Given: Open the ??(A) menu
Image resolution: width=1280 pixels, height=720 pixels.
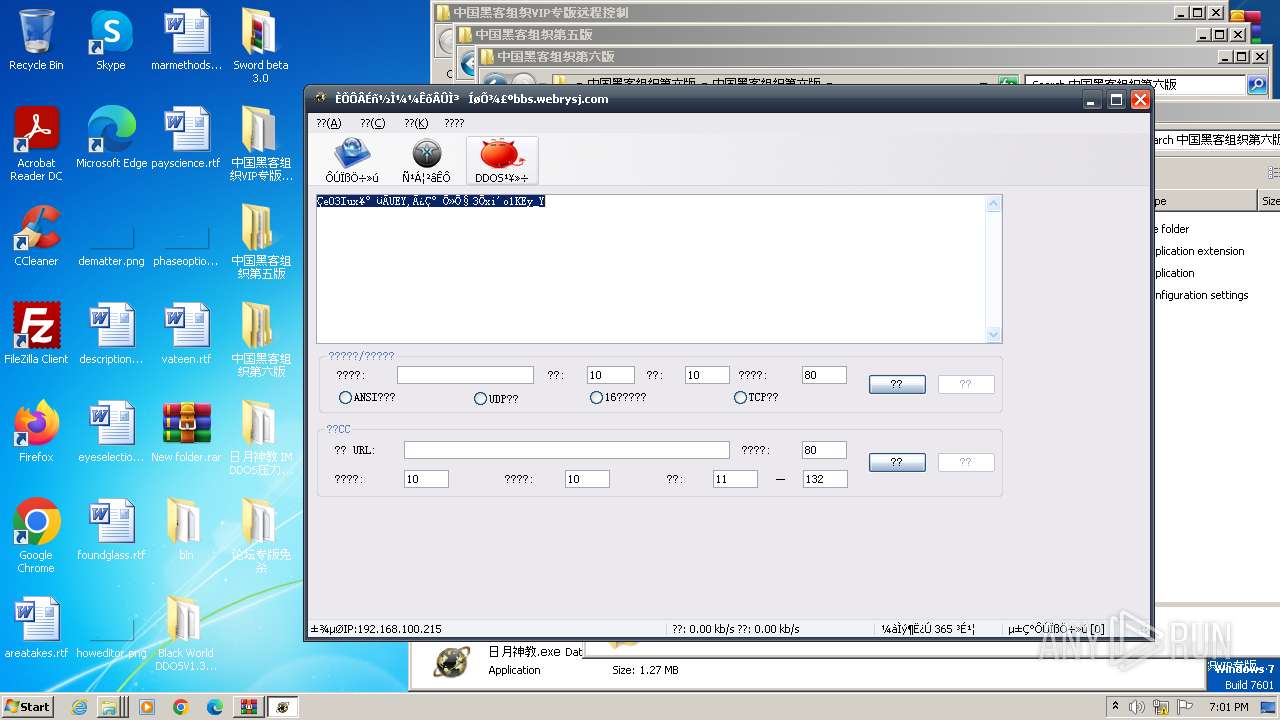Looking at the screenshot, I should [328, 123].
